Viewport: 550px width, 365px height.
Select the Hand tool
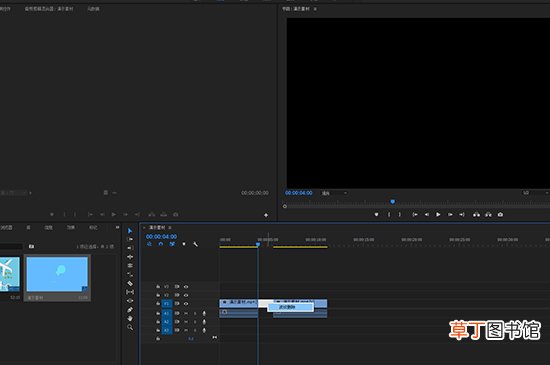[x=130, y=318]
